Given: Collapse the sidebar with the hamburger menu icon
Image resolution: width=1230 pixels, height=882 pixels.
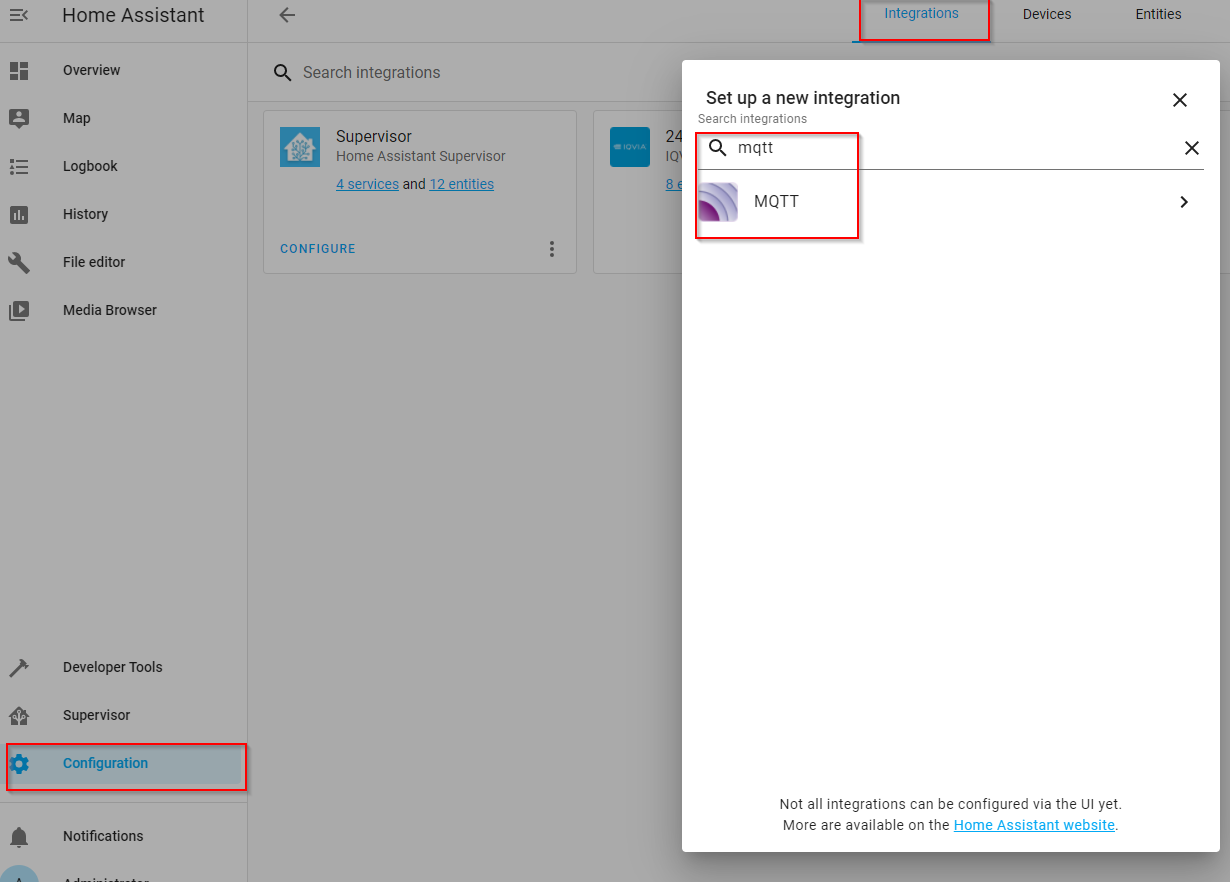Looking at the screenshot, I should (x=19, y=15).
